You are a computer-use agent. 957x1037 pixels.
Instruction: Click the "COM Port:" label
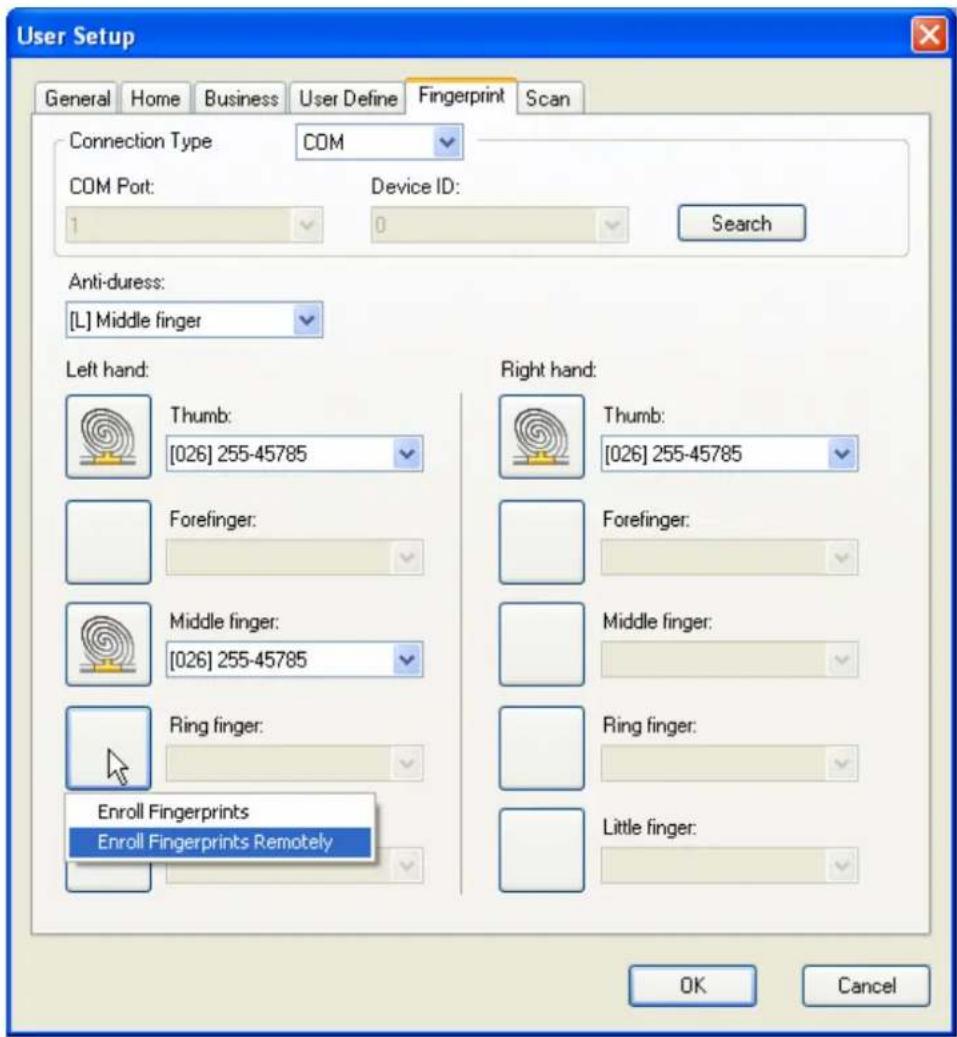tap(112, 187)
